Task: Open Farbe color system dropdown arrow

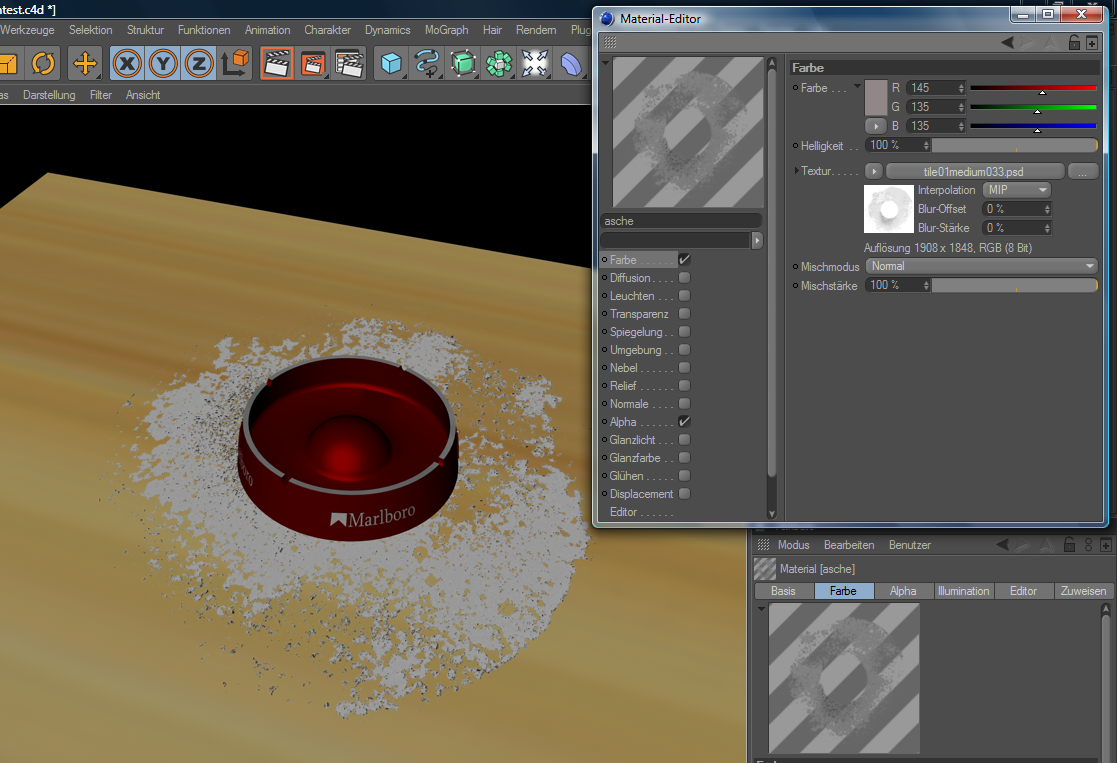Action: 858,86
